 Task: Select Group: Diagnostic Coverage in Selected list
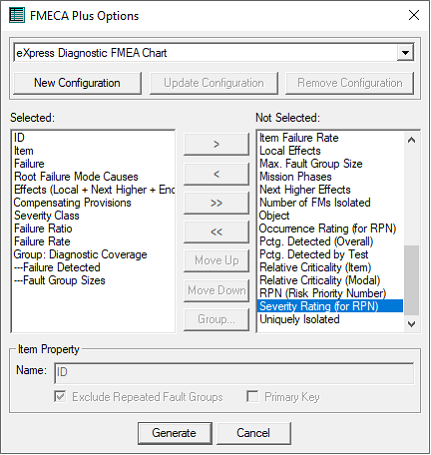[80, 254]
